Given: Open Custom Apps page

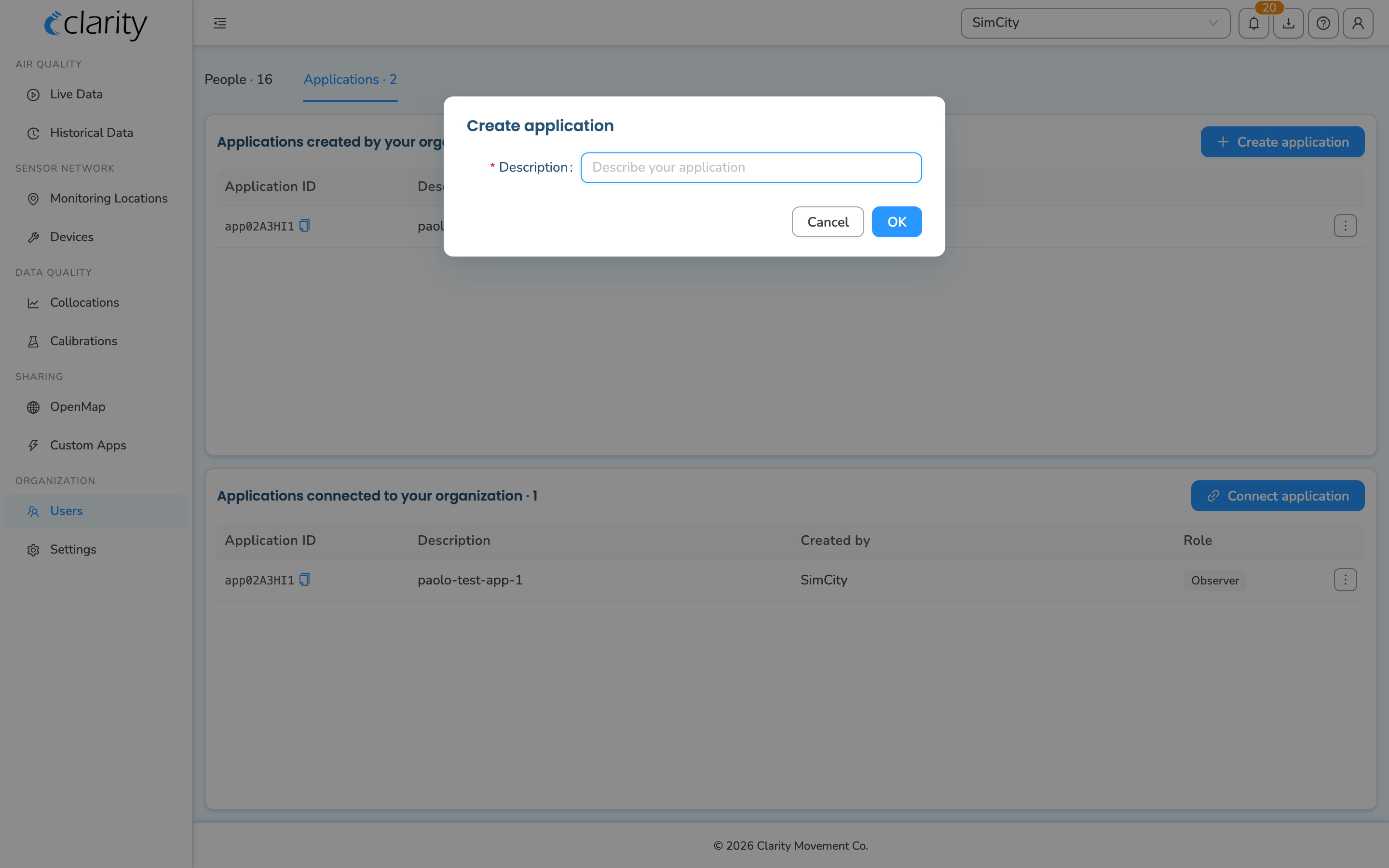Looking at the screenshot, I should pyautogui.click(x=96, y=445).
